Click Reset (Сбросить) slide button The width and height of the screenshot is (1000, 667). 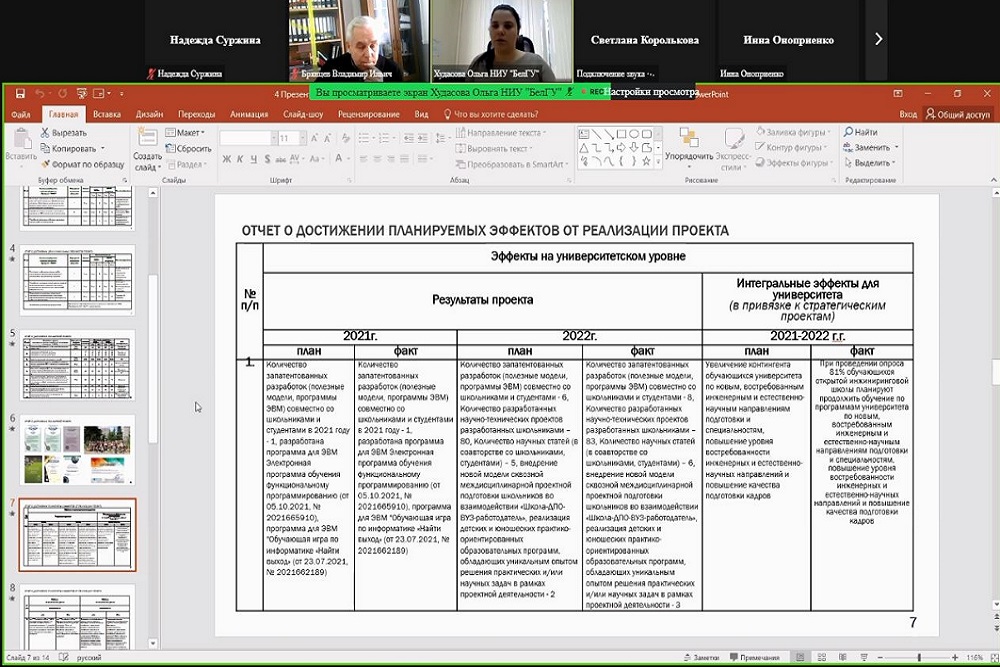pos(187,147)
